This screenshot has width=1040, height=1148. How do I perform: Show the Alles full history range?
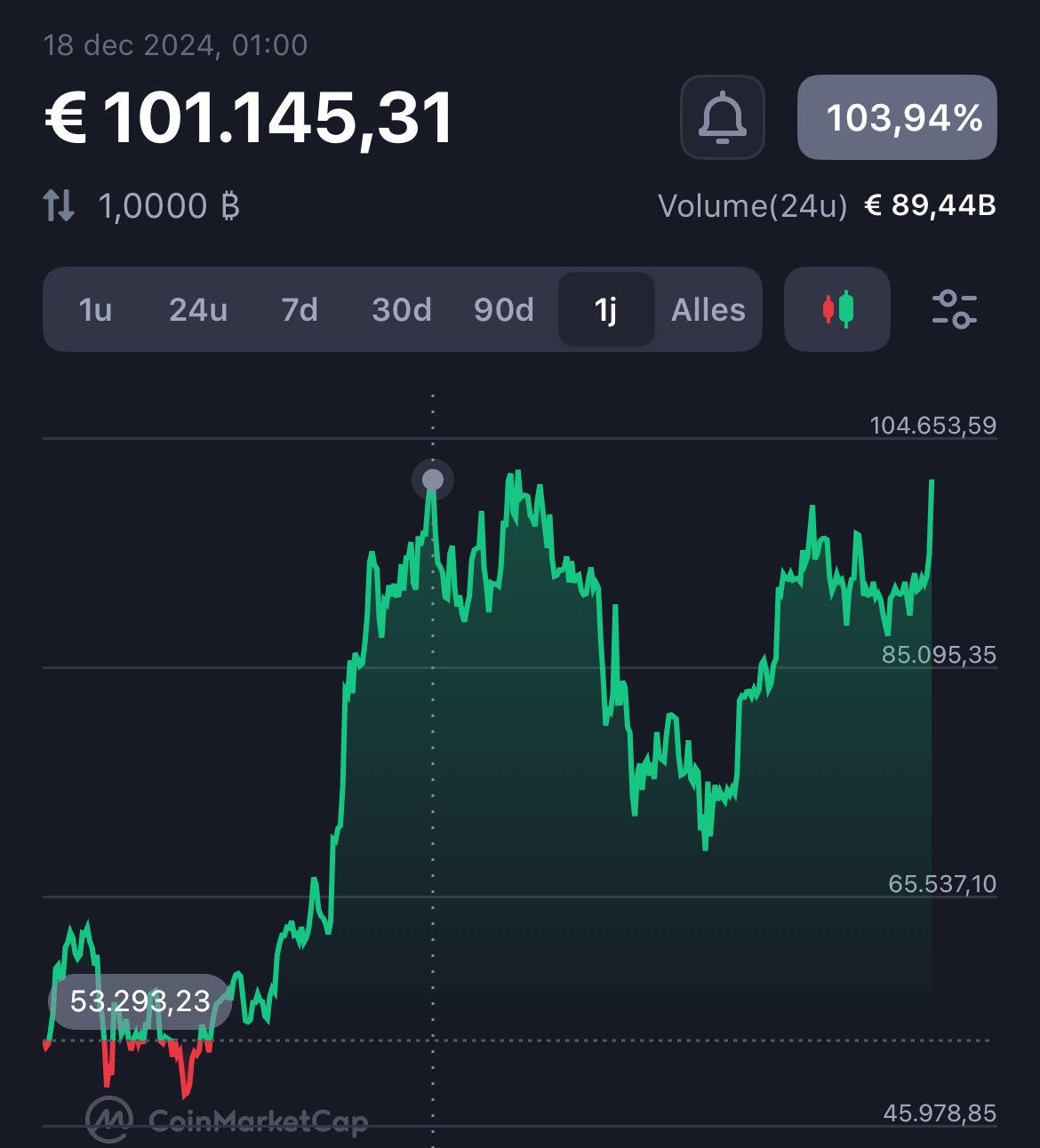click(x=708, y=309)
